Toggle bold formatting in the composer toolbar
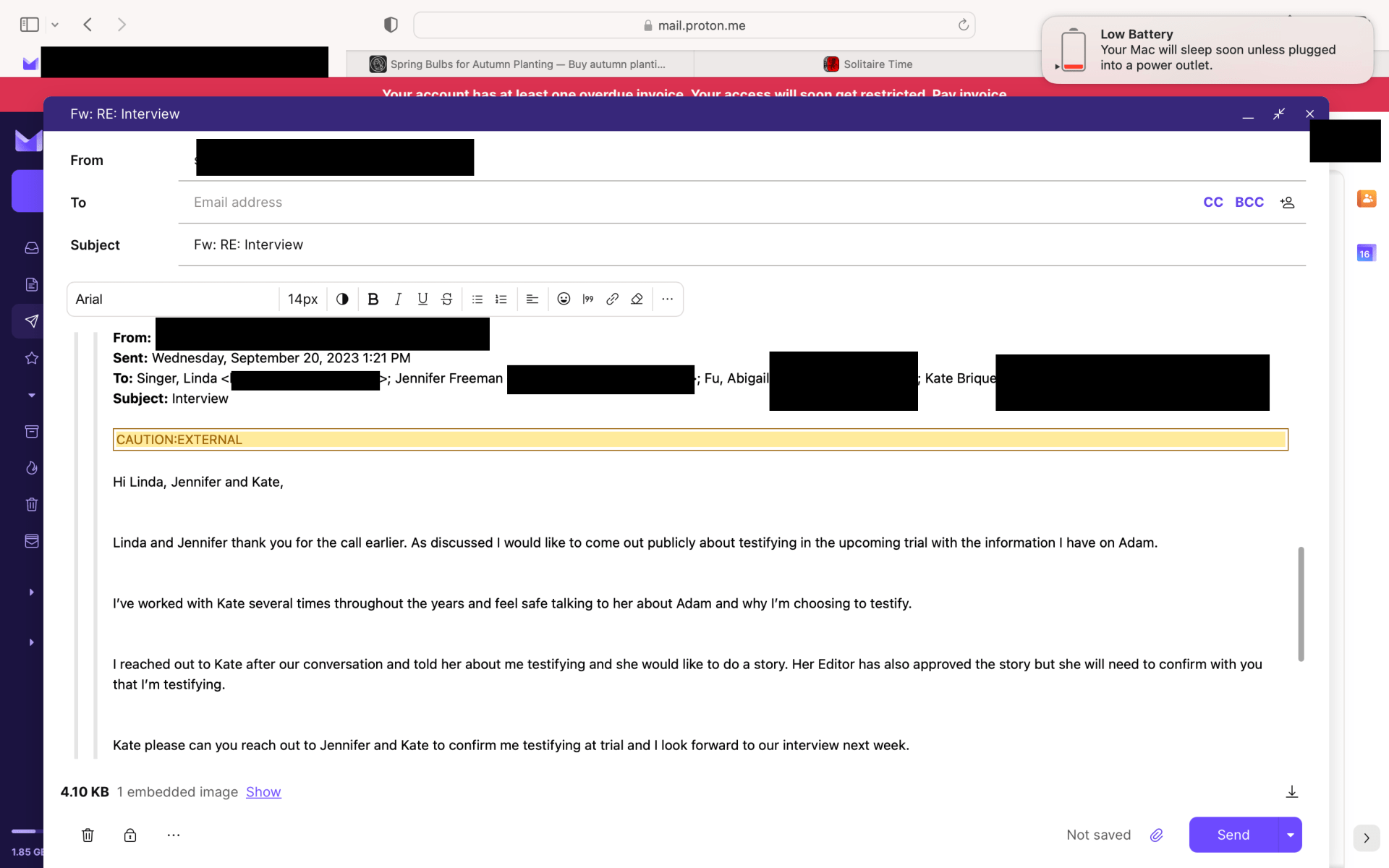This screenshot has height=868, width=1389. [373, 299]
